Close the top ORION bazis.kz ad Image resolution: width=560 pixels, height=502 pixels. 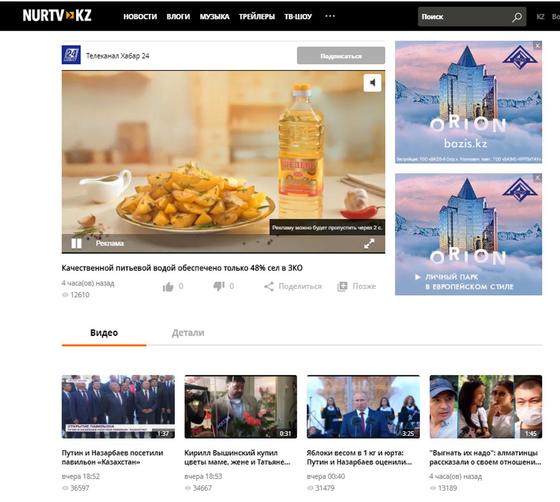(538, 45)
